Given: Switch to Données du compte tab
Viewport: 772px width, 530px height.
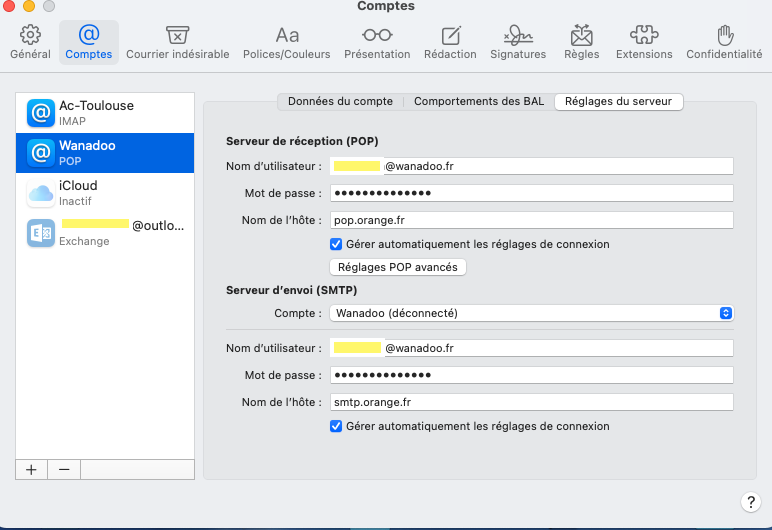Looking at the screenshot, I should [340, 101].
